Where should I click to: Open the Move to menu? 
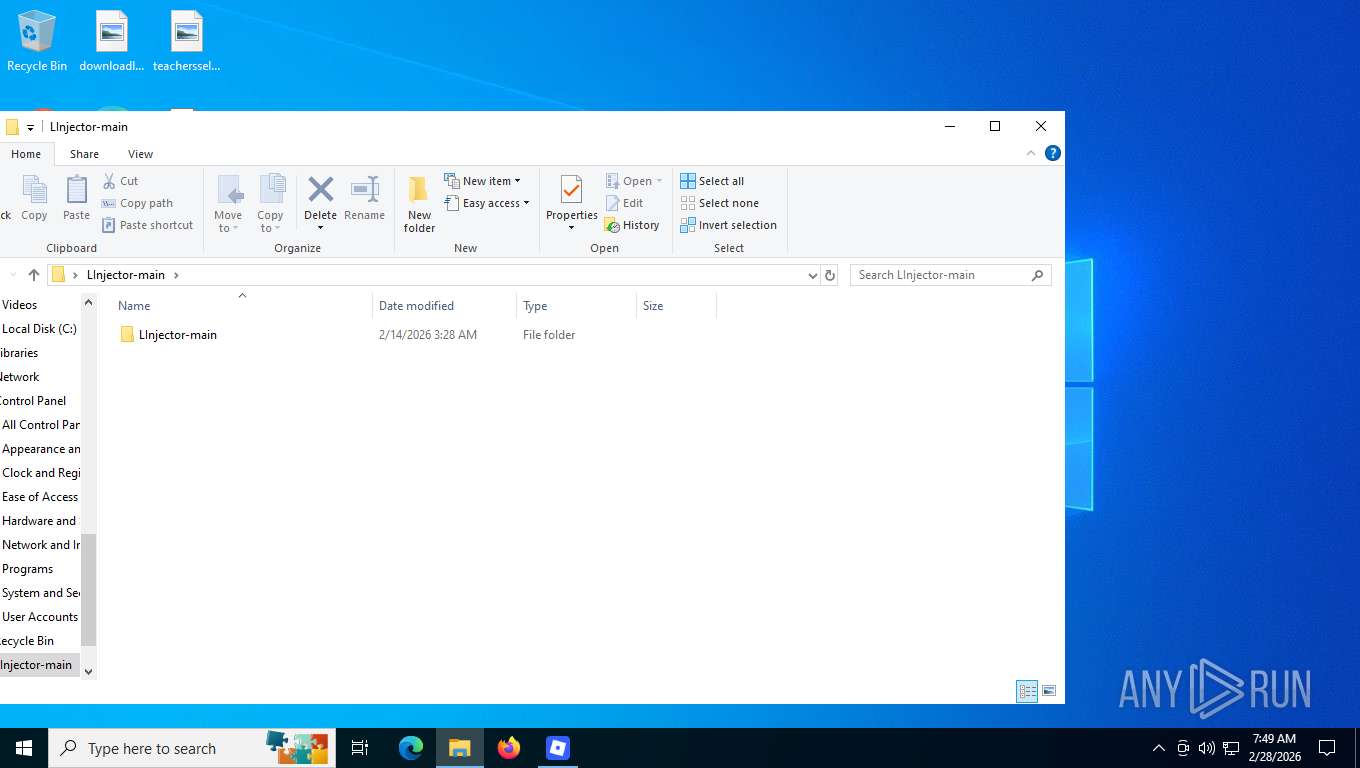228,204
